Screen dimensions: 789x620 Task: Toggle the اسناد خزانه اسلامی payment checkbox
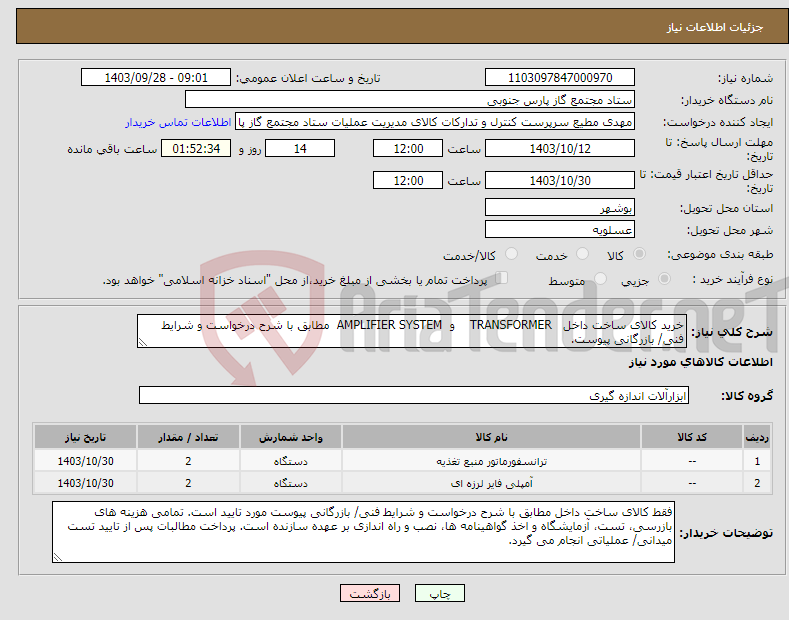coord(502,278)
